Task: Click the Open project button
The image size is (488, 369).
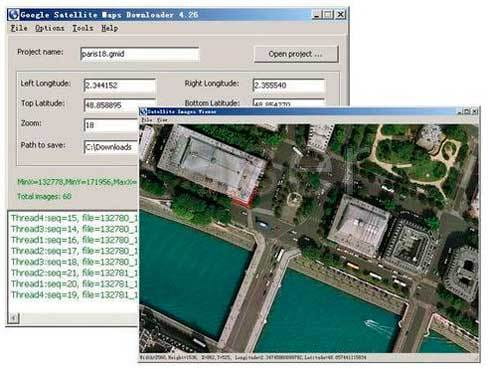Action: (296, 54)
